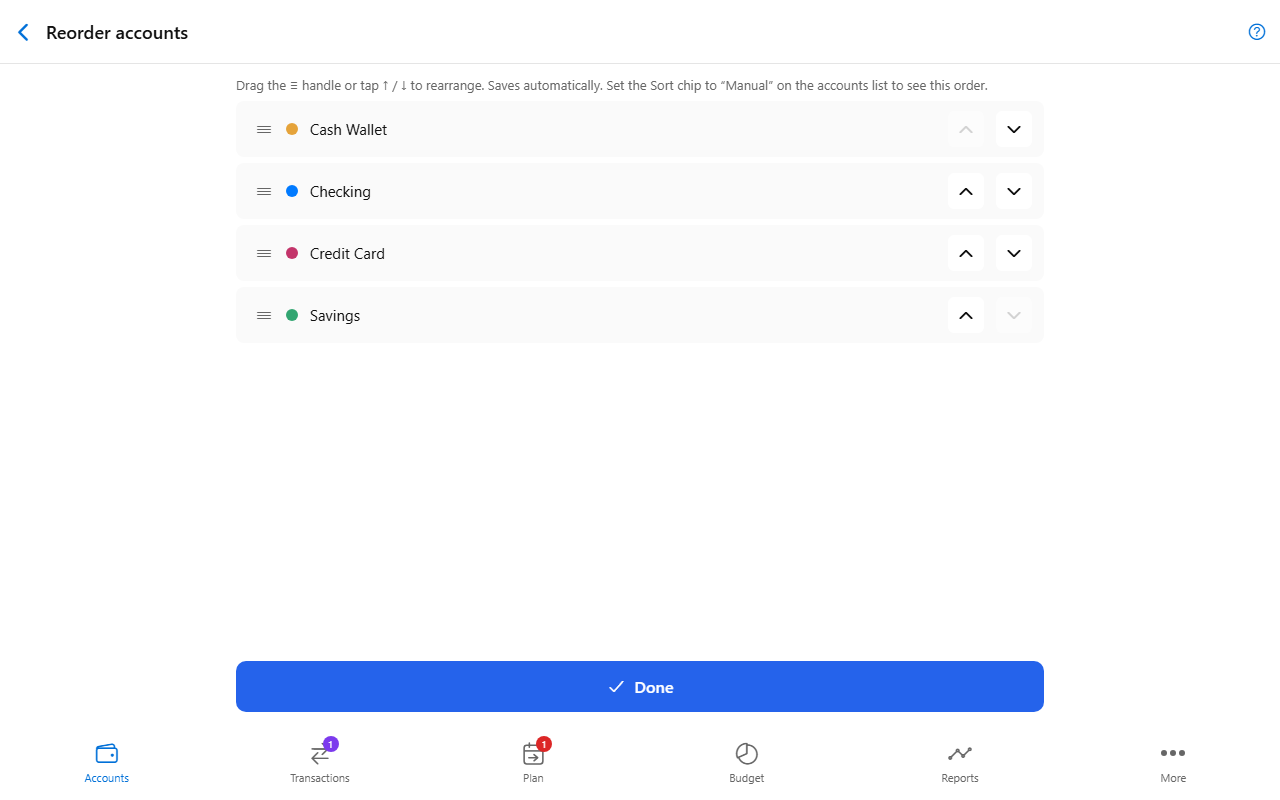Open the Accounts tab

tap(107, 763)
